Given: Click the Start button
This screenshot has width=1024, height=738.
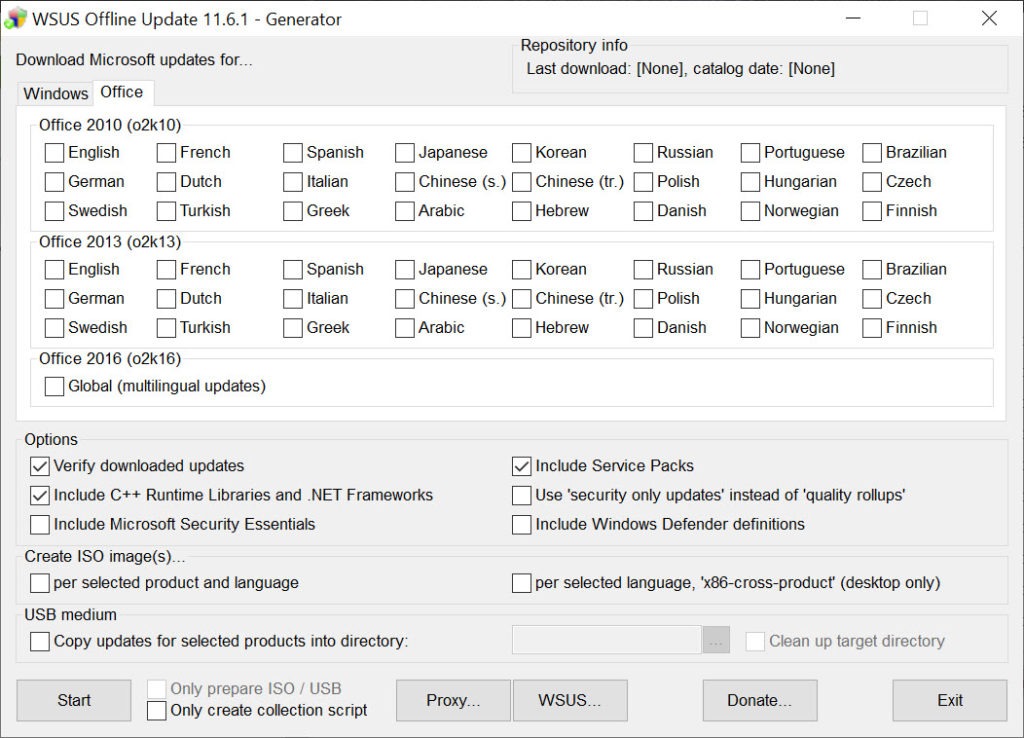Looking at the screenshot, I should (74, 700).
